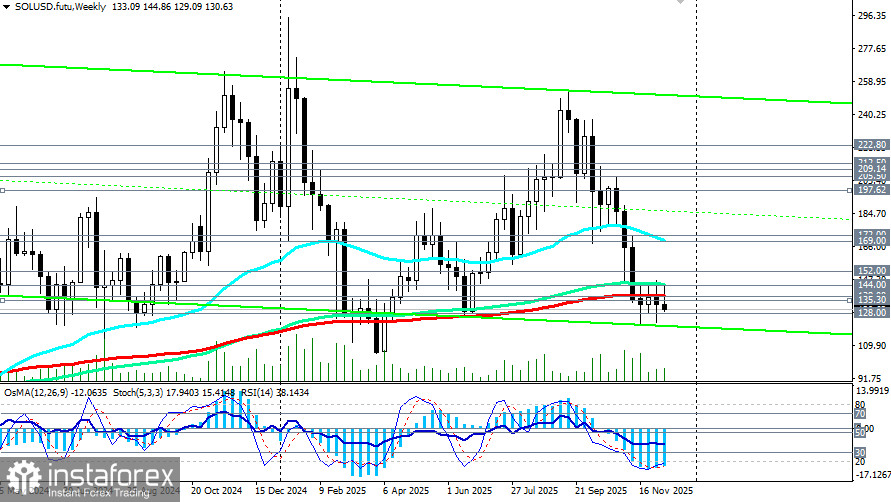Click the 6 Apr 2025 date label

pos(406,491)
